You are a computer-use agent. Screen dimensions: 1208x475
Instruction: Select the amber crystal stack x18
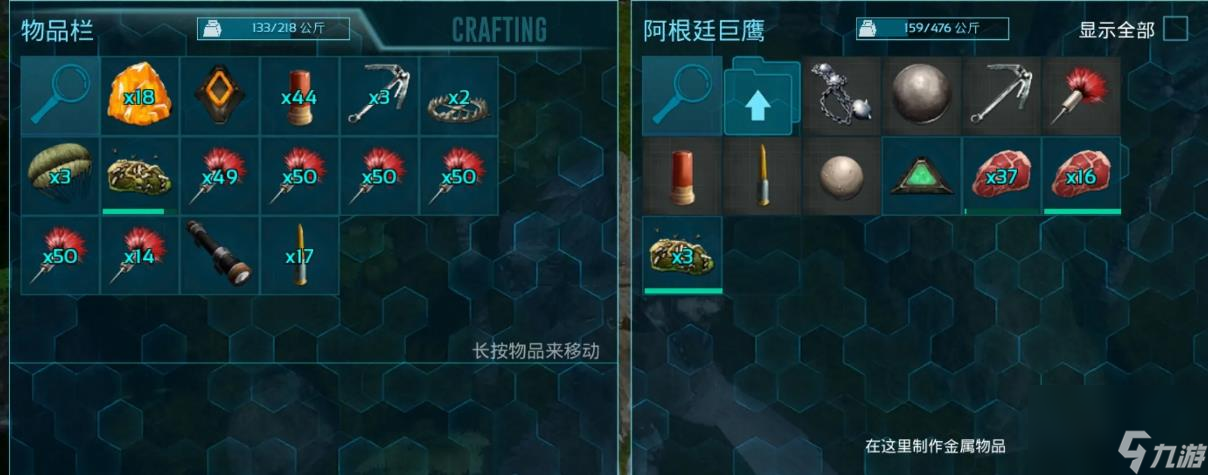pos(140,95)
